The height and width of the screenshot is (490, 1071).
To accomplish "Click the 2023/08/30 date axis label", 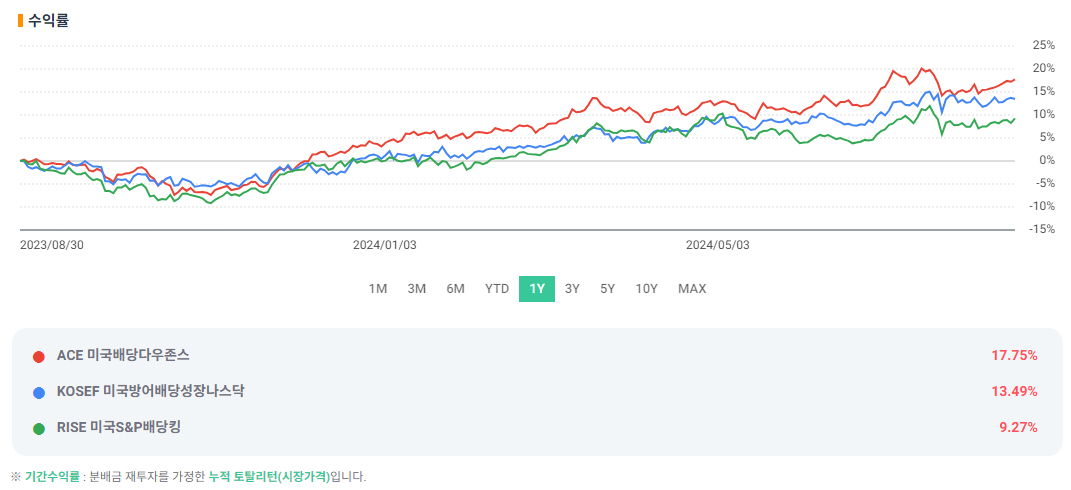I will pos(52,245).
